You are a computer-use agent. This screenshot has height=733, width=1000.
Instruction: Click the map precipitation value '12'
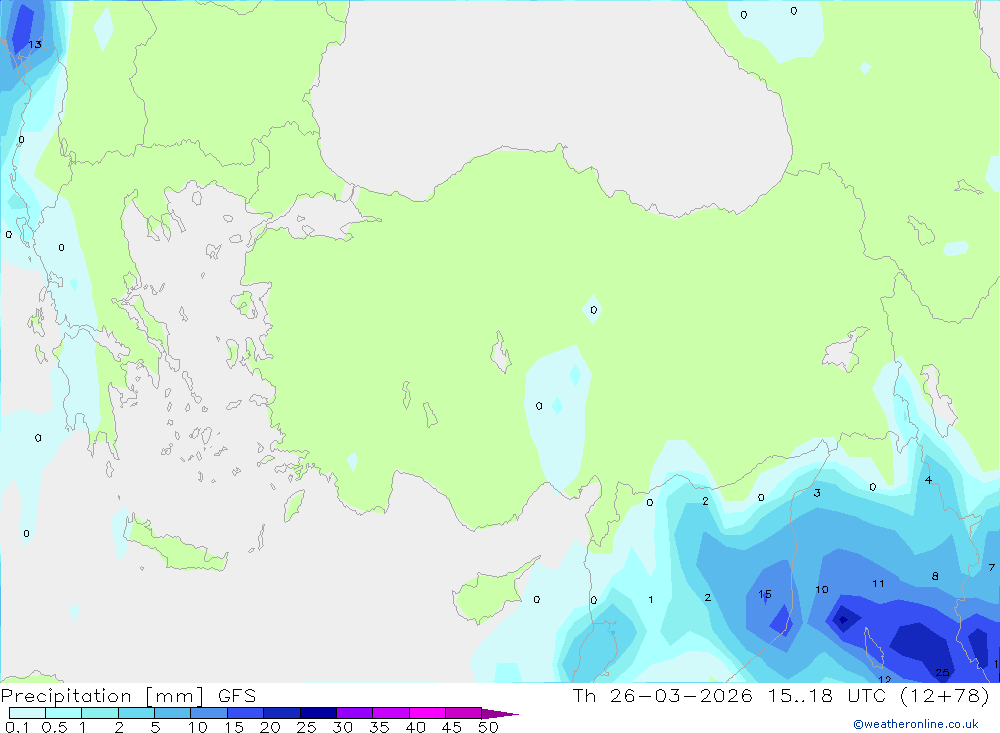tap(885, 679)
